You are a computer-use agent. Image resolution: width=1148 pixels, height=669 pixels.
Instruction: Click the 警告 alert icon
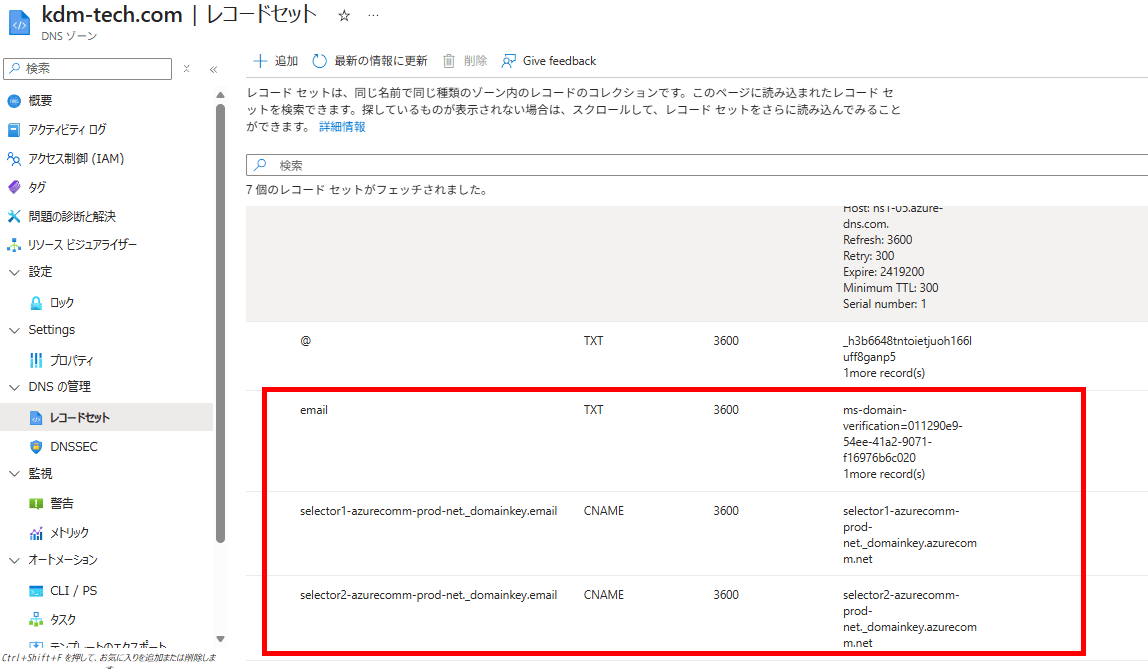(x=36, y=504)
